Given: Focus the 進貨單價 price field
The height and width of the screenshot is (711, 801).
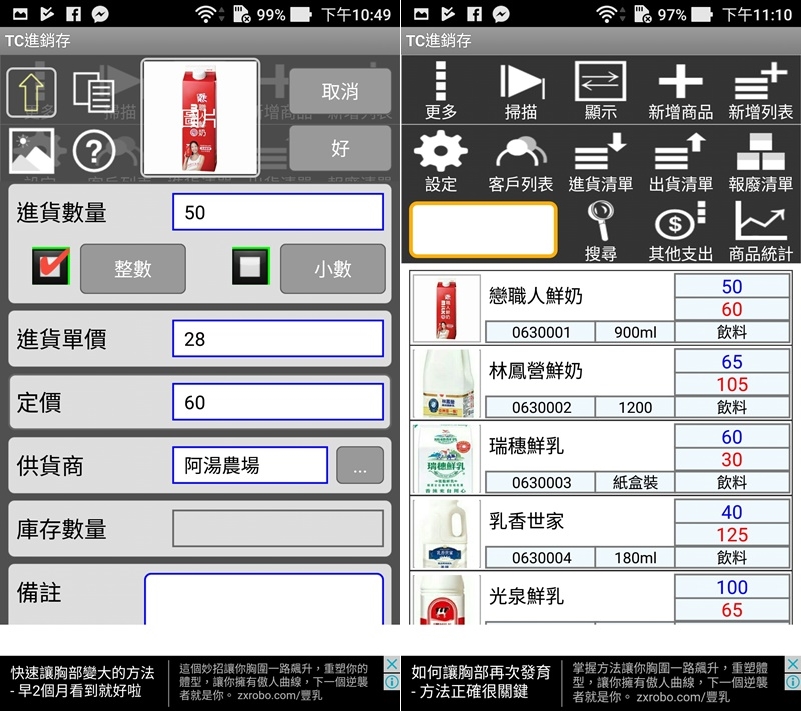Looking at the screenshot, I should point(278,339).
